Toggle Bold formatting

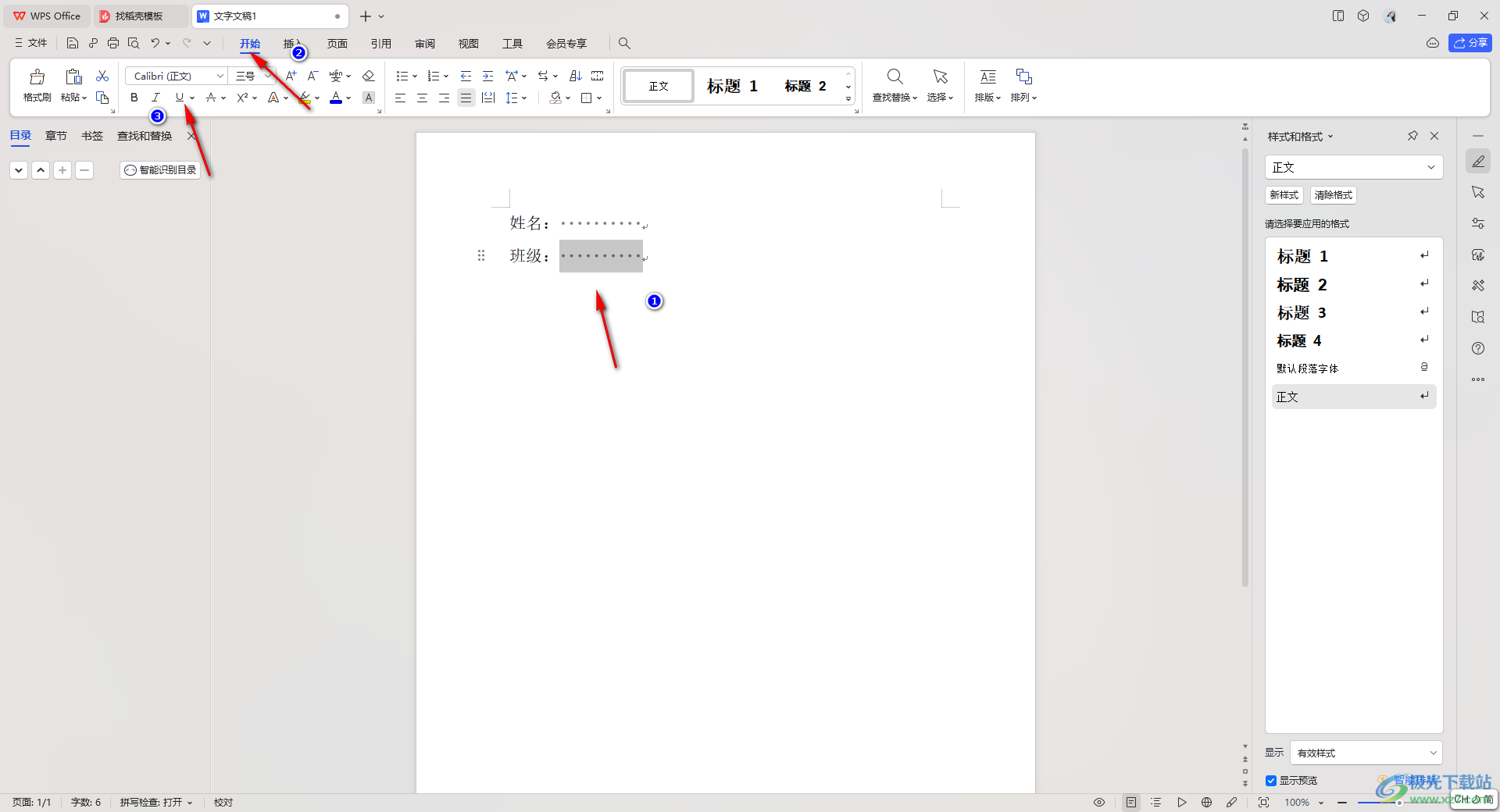point(134,98)
